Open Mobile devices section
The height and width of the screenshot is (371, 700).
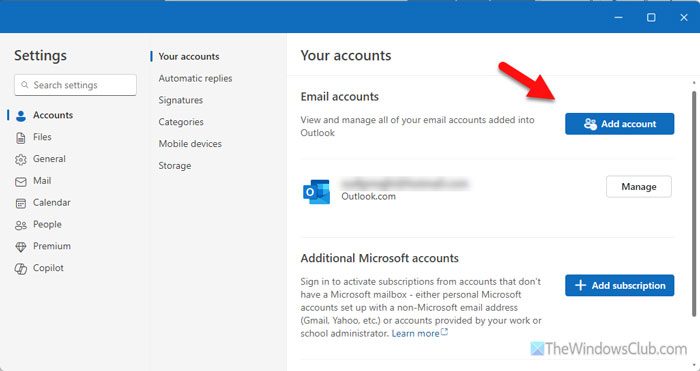click(190, 144)
